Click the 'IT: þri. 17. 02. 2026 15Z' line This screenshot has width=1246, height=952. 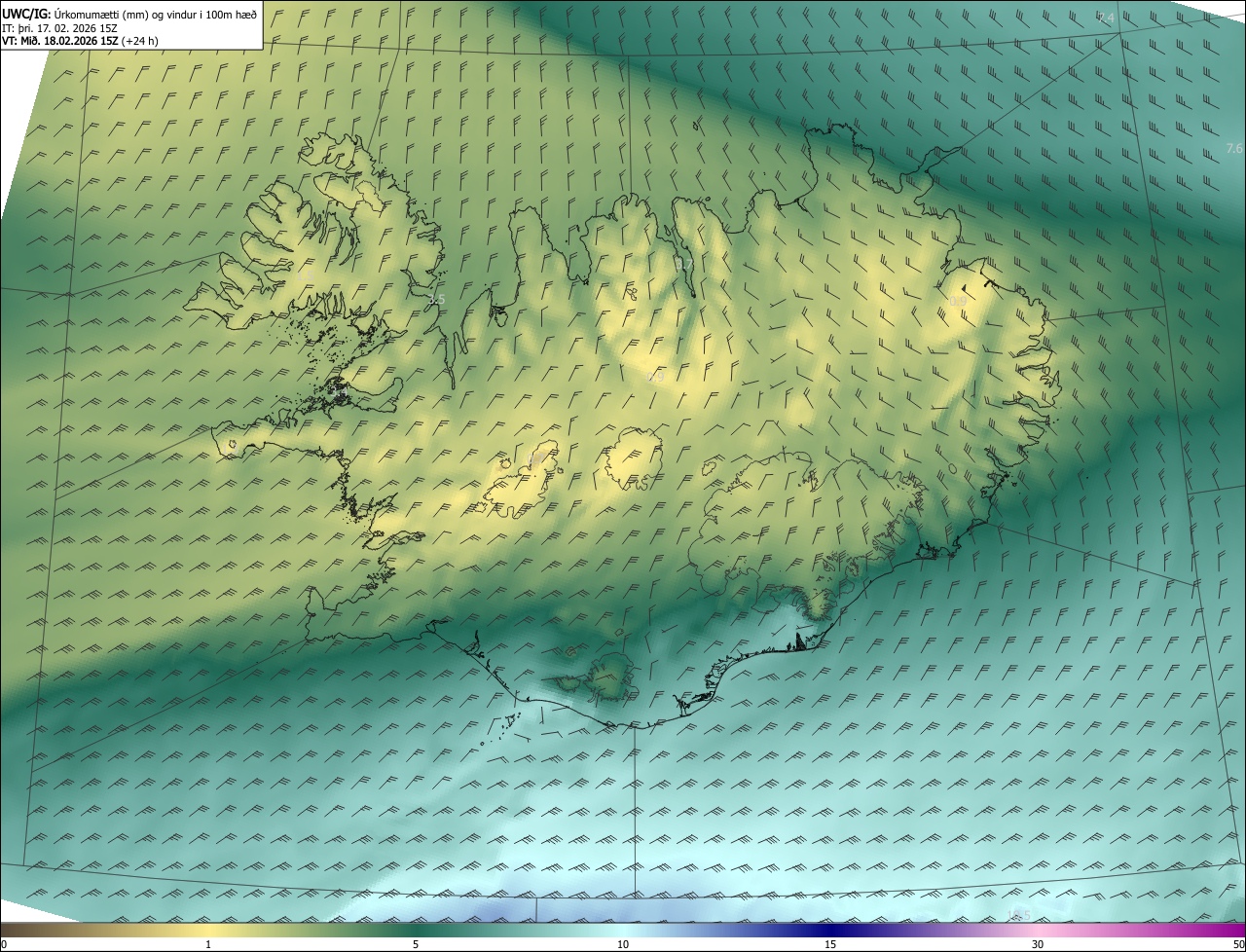[59, 27]
